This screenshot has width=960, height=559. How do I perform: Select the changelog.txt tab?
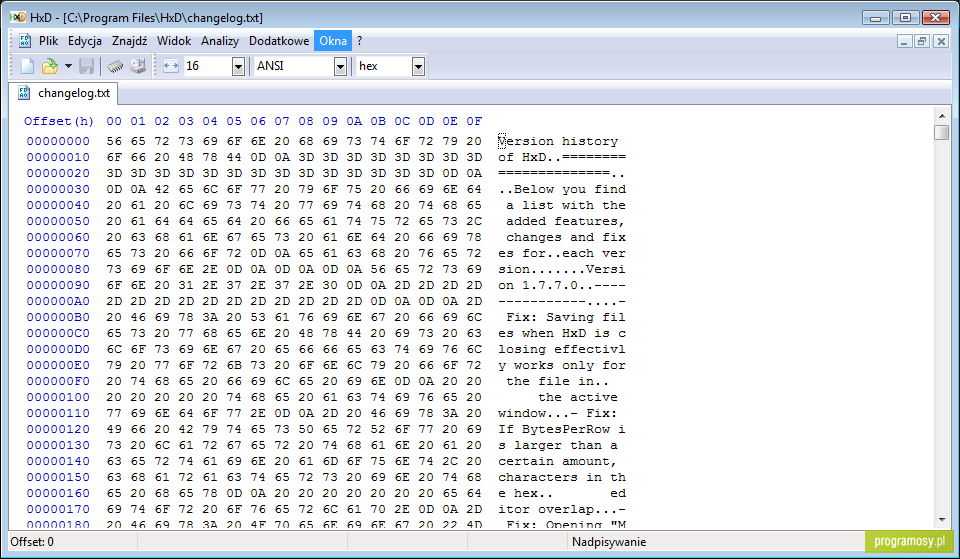pyautogui.click(x=64, y=93)
